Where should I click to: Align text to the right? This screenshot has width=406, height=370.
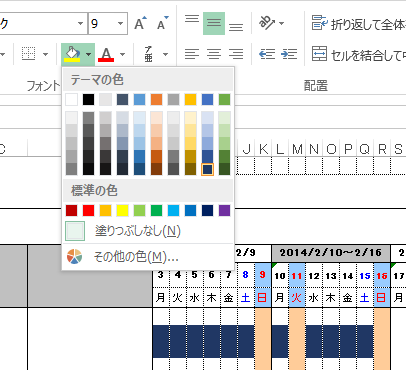pyautogui.click(x=236, y=54)
